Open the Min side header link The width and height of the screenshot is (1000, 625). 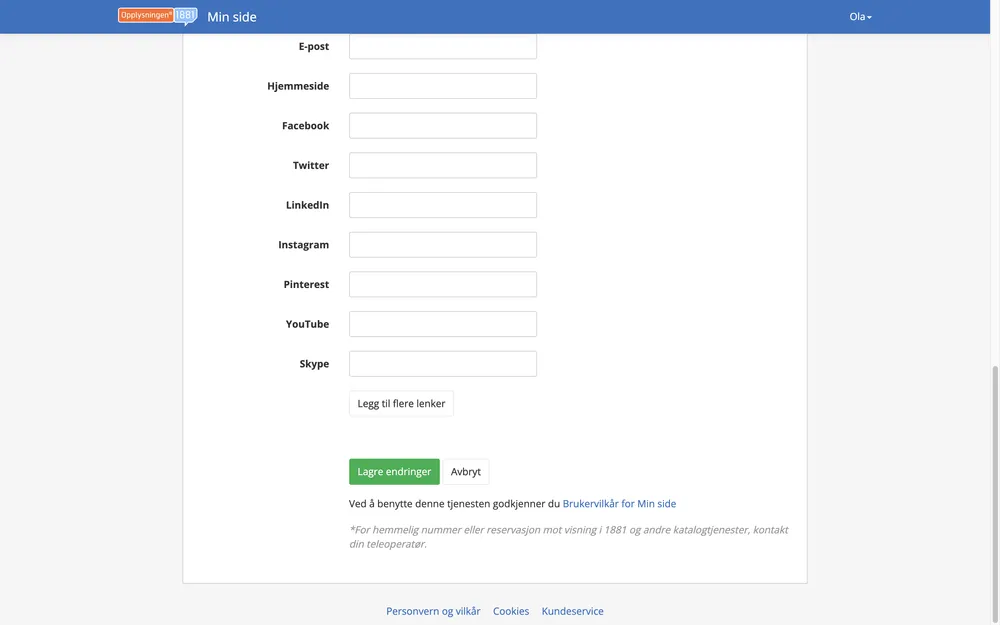point(232,17)
